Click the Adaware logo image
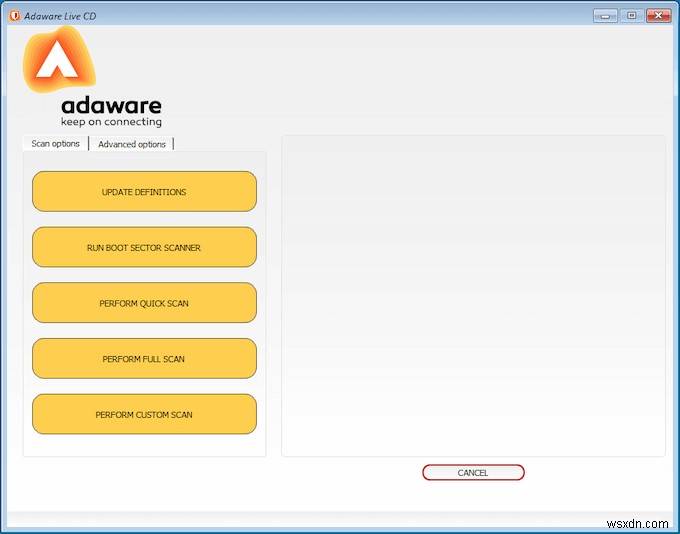This screenshot has width=680, height=534. tap(59, 59)
